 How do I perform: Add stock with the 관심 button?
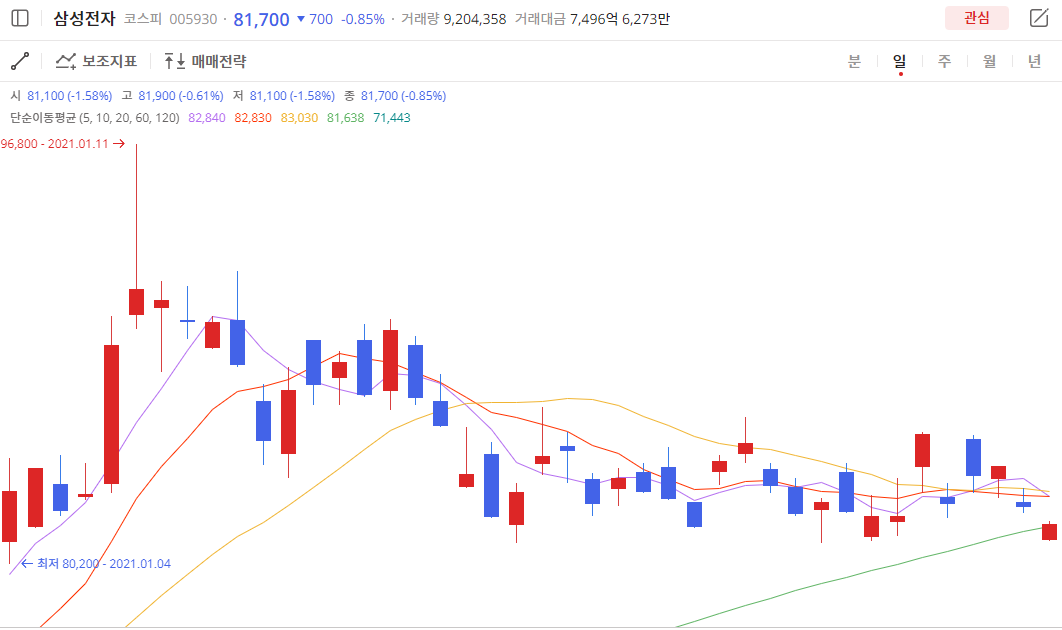(x=977, y=18)
